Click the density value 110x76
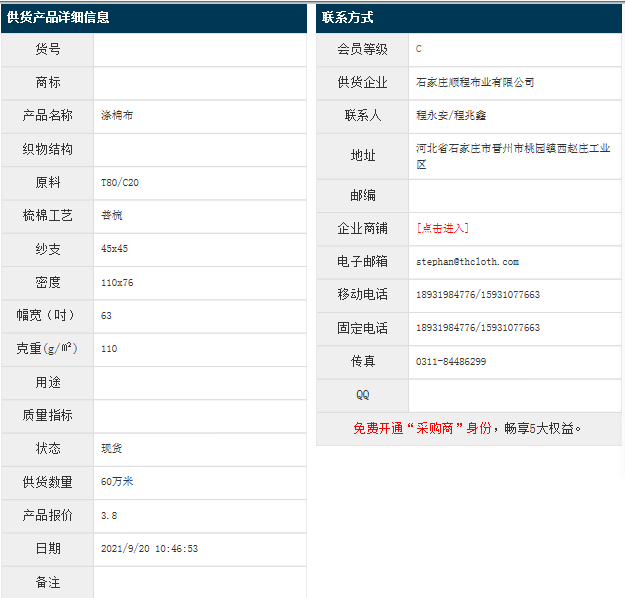This screenshot has width=625, height=598. pyautogui.click(x=117, y=283)
